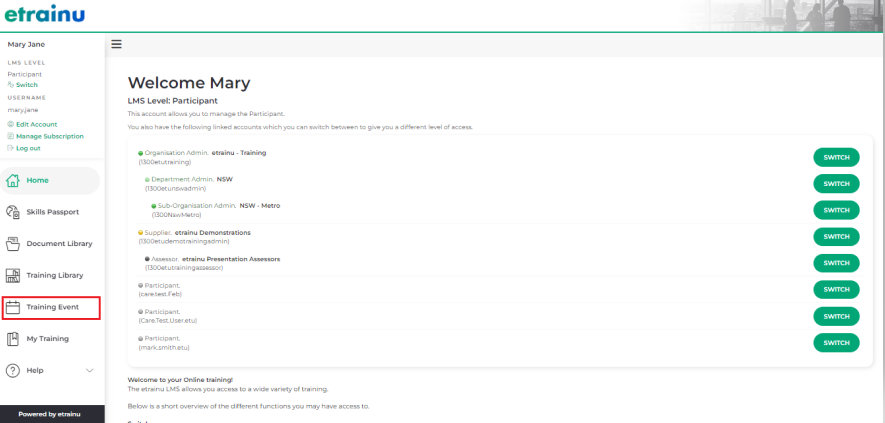The height and width of the screenshot is (423, 885).
Task: Click the 'Powered by etrainu' footer
Action: (49, 414)
